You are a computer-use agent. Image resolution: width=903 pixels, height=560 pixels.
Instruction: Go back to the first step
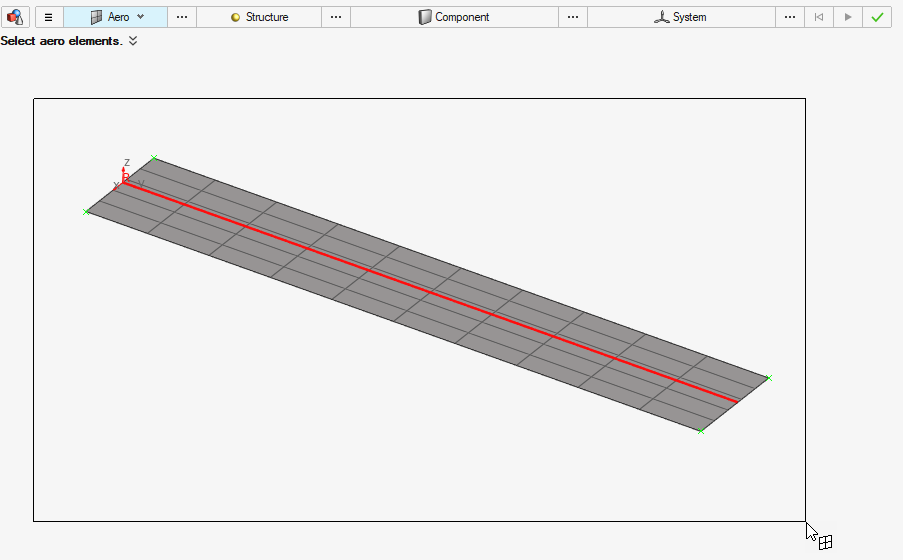[818, 17]
